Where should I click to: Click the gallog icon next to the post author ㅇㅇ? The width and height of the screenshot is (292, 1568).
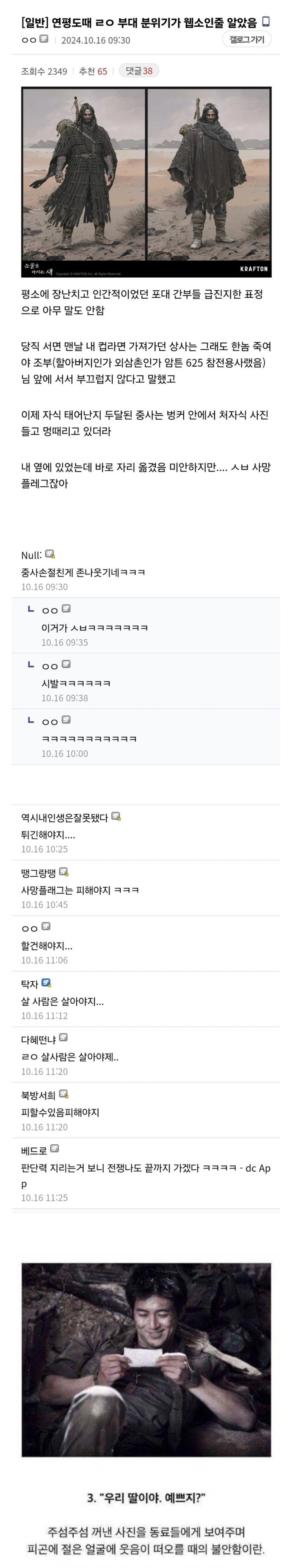[x=44, y=40]
